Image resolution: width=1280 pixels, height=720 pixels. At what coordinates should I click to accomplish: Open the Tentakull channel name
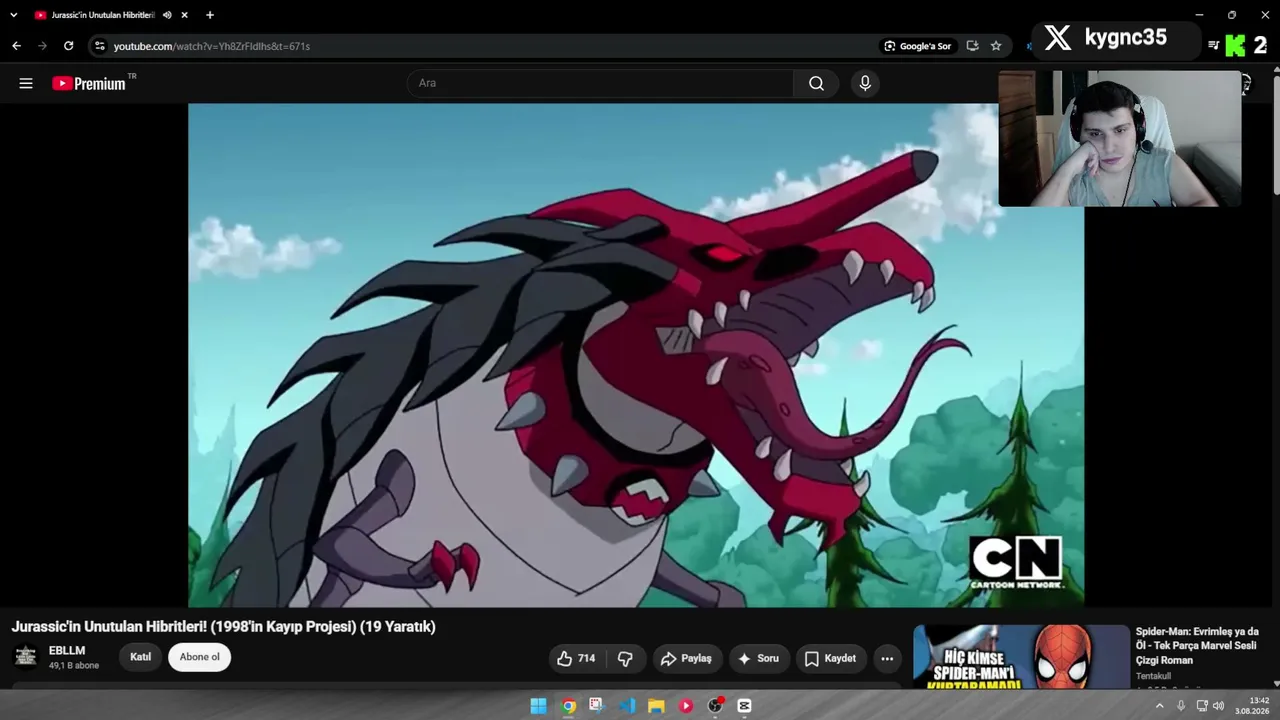click(x=1153, y=676)
